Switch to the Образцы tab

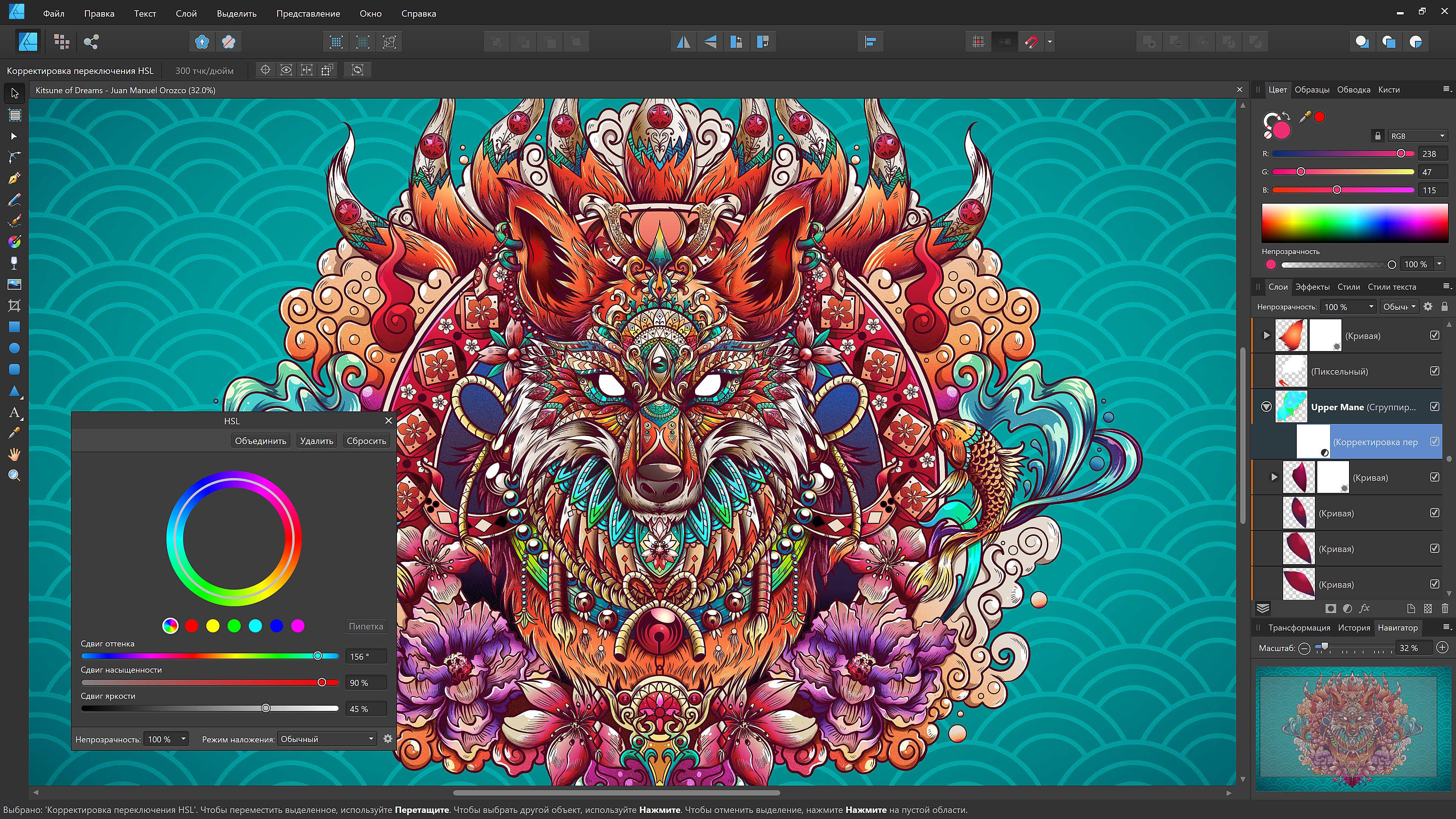click(x=1312, y=90)
